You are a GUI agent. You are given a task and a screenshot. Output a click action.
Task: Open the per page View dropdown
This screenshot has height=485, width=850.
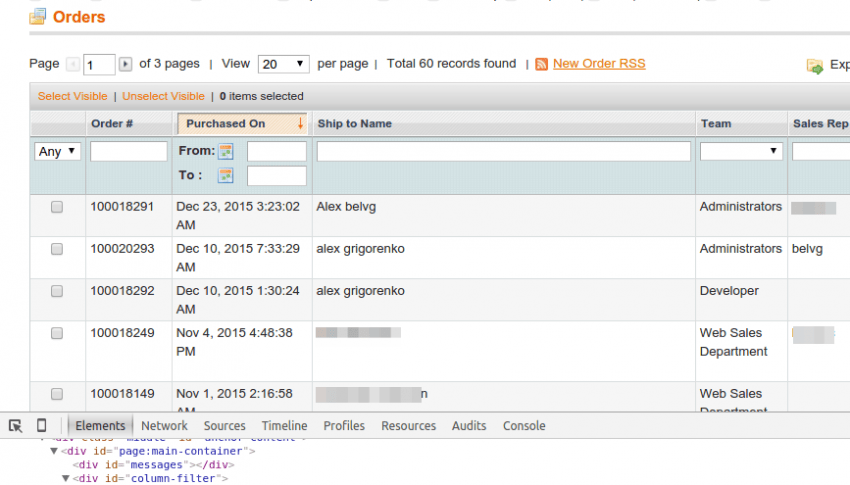pos(284,64)
